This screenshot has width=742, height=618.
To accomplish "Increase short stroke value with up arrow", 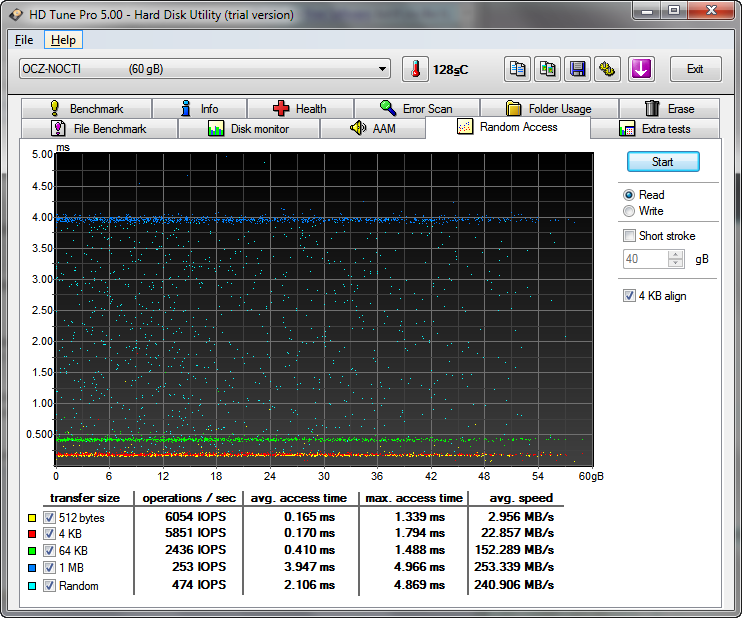I will click(x=676, y=255).
